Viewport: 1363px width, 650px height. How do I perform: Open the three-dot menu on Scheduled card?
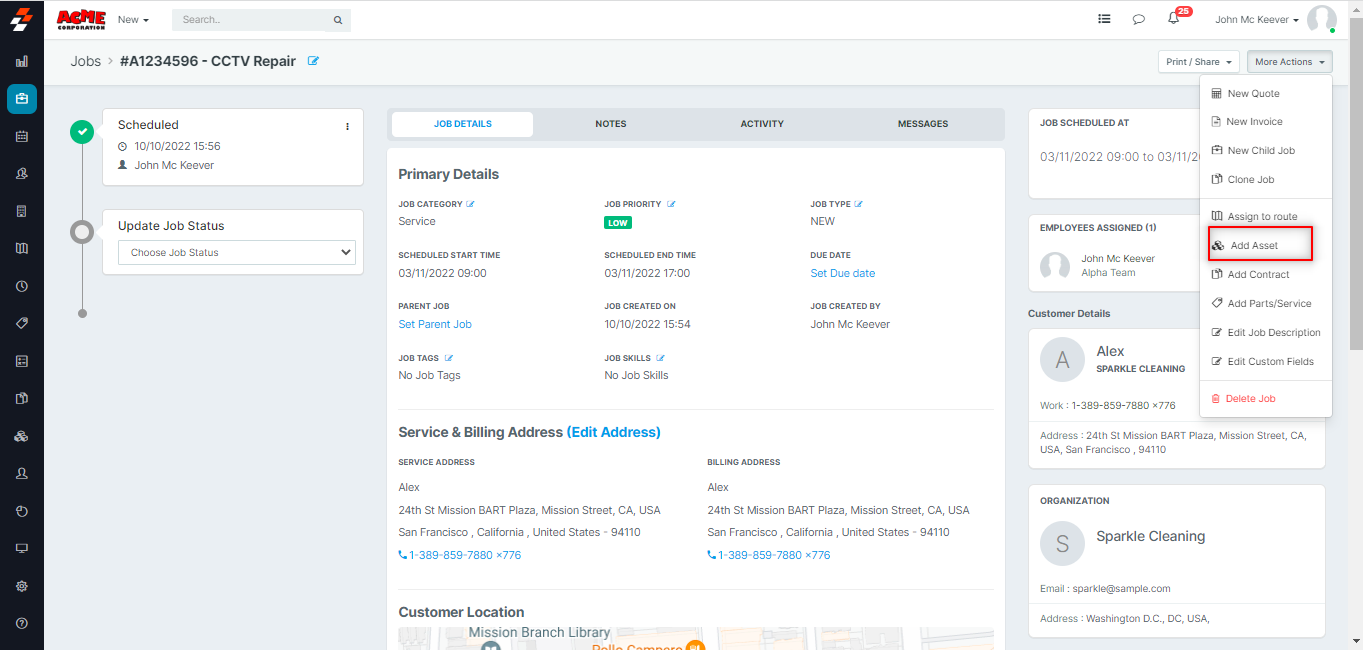tap(348, 127)
